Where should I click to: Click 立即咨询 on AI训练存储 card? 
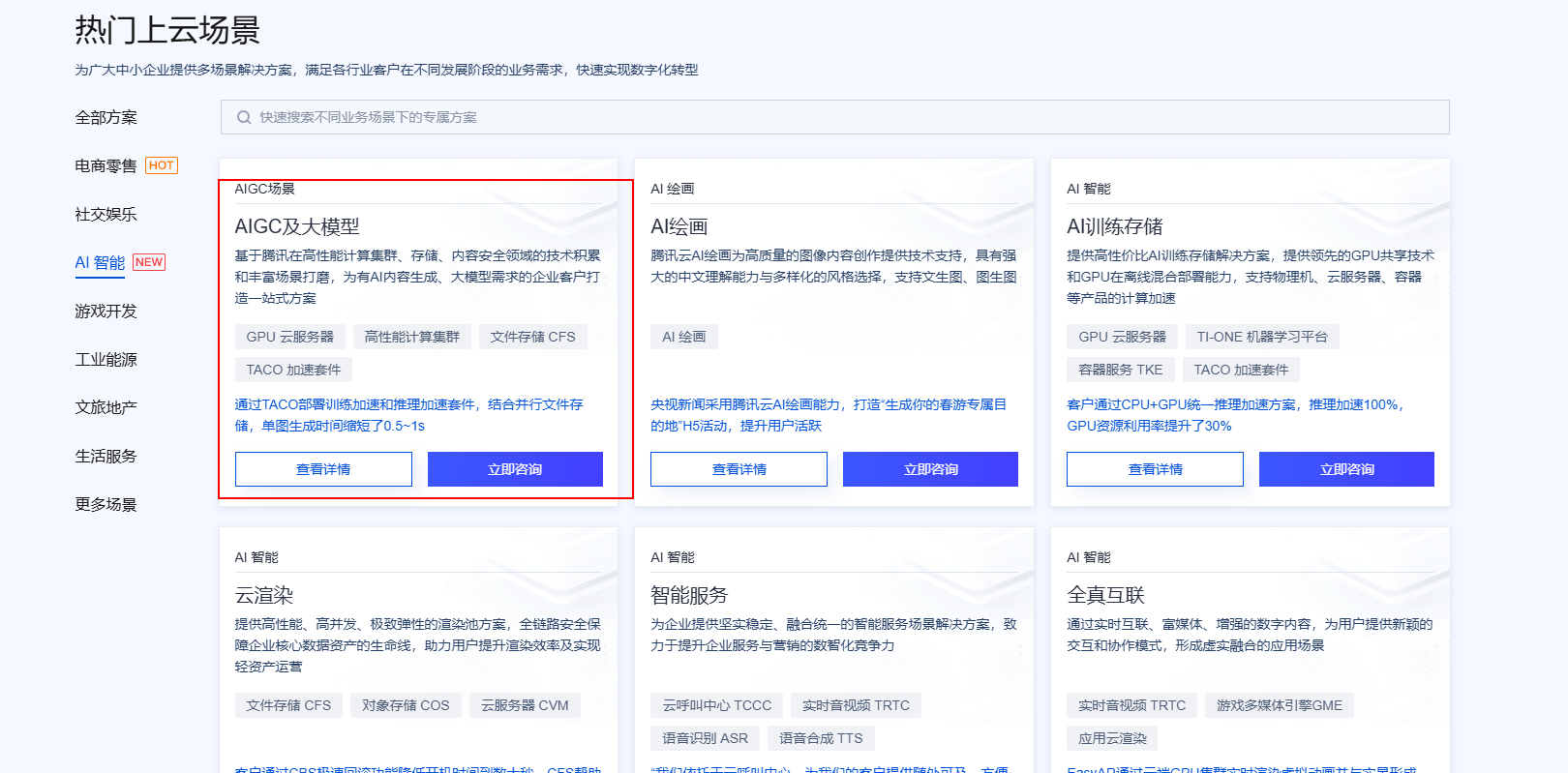pos(1346,469)
